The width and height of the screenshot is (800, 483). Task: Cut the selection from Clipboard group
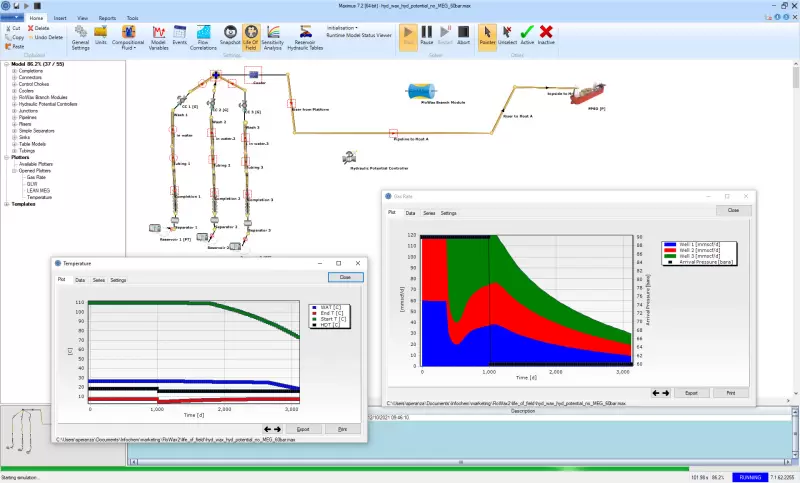[13, 29]
